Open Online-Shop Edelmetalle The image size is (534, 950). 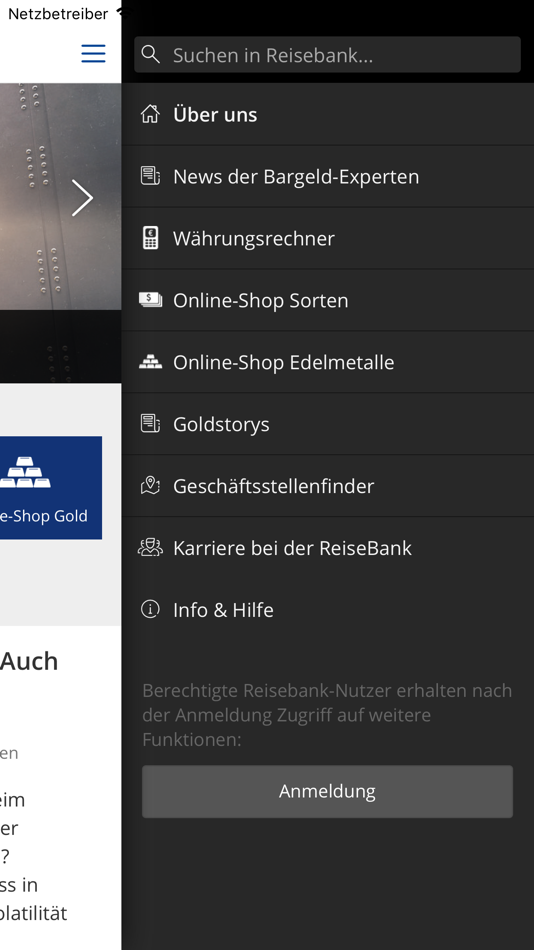point(328,362)
